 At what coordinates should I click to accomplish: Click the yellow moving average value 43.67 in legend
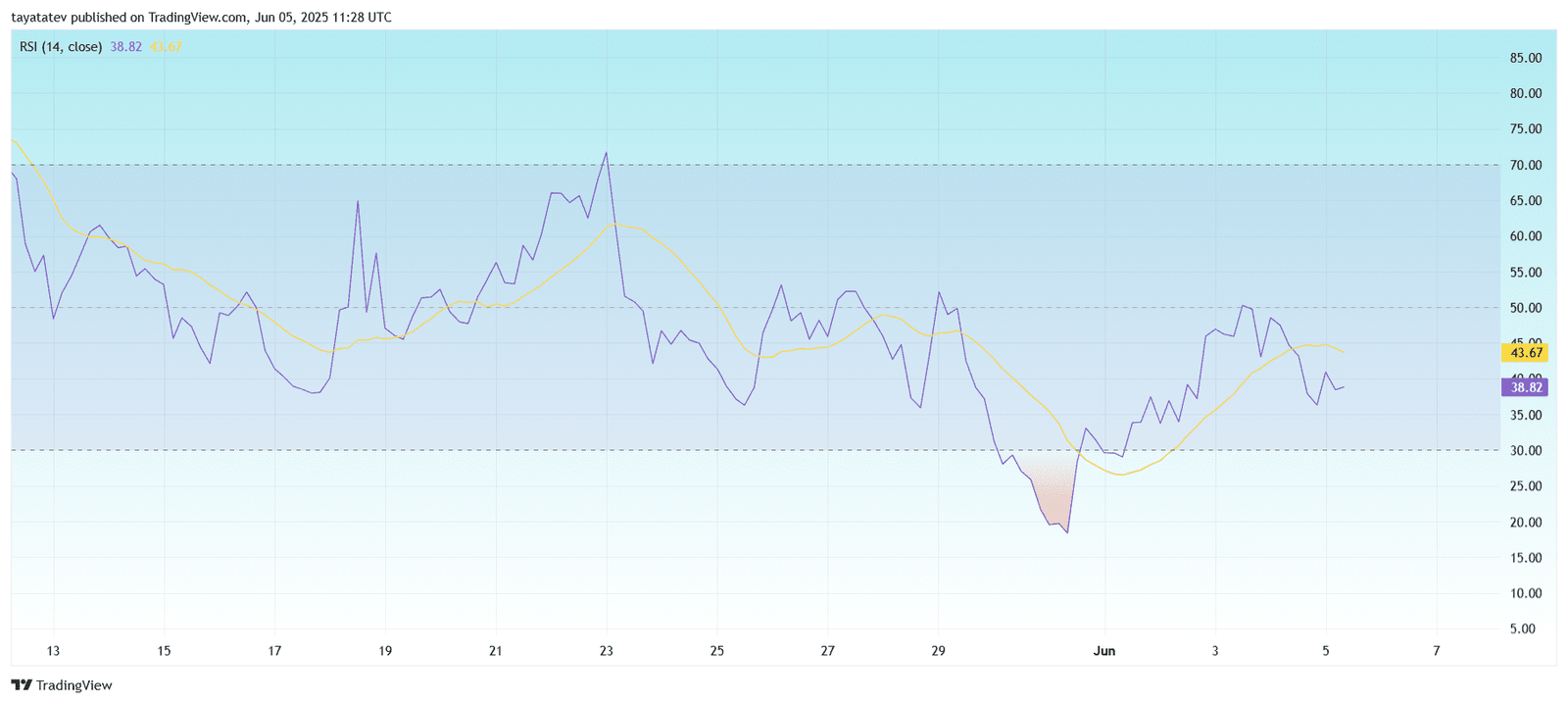click(166, 46)
